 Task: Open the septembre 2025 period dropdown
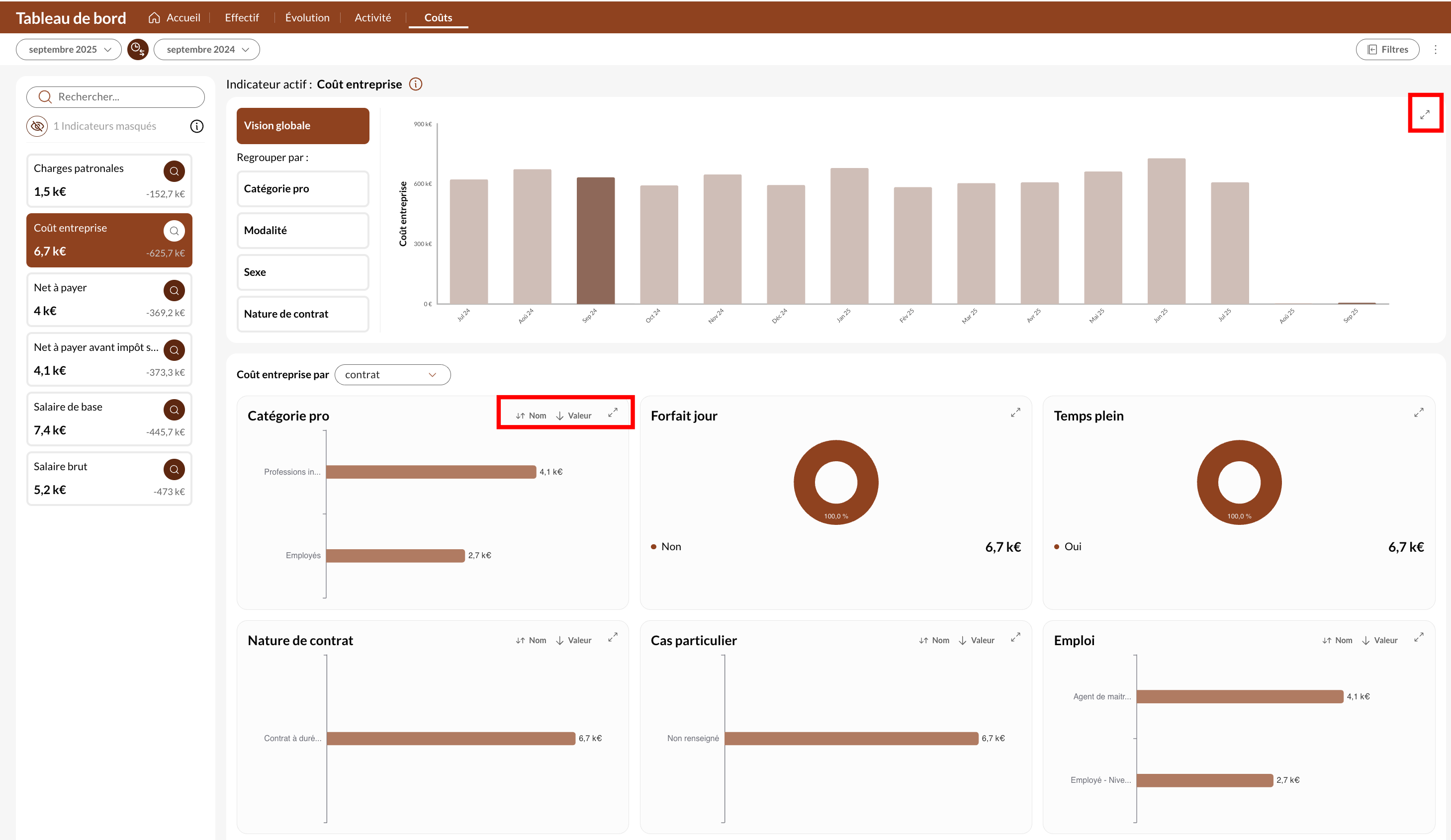(x=69, y=50)
